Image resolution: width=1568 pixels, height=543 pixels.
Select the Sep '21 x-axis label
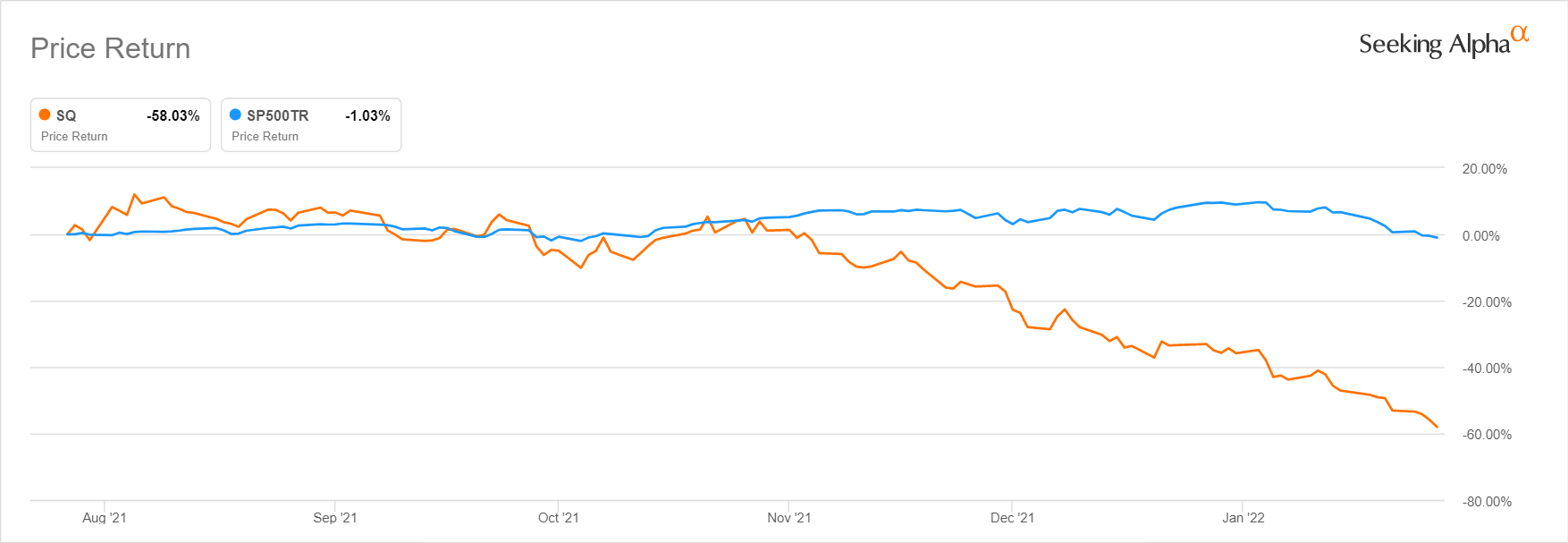[x=335, y=518]
